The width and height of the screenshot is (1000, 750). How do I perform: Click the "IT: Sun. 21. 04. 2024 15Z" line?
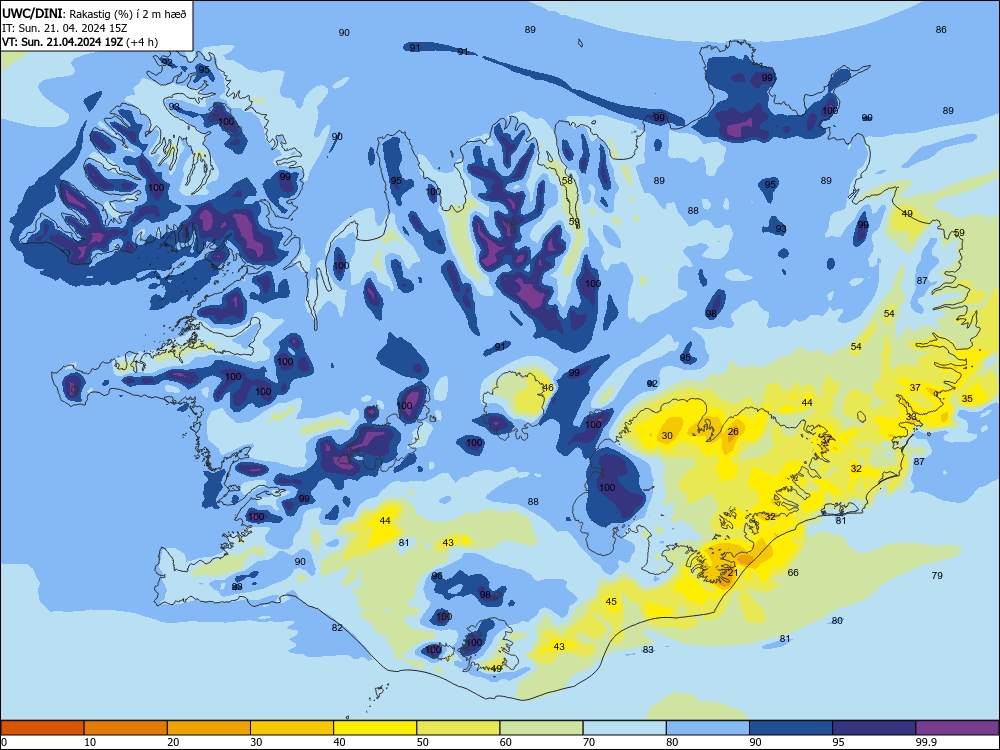coord(64,28)
